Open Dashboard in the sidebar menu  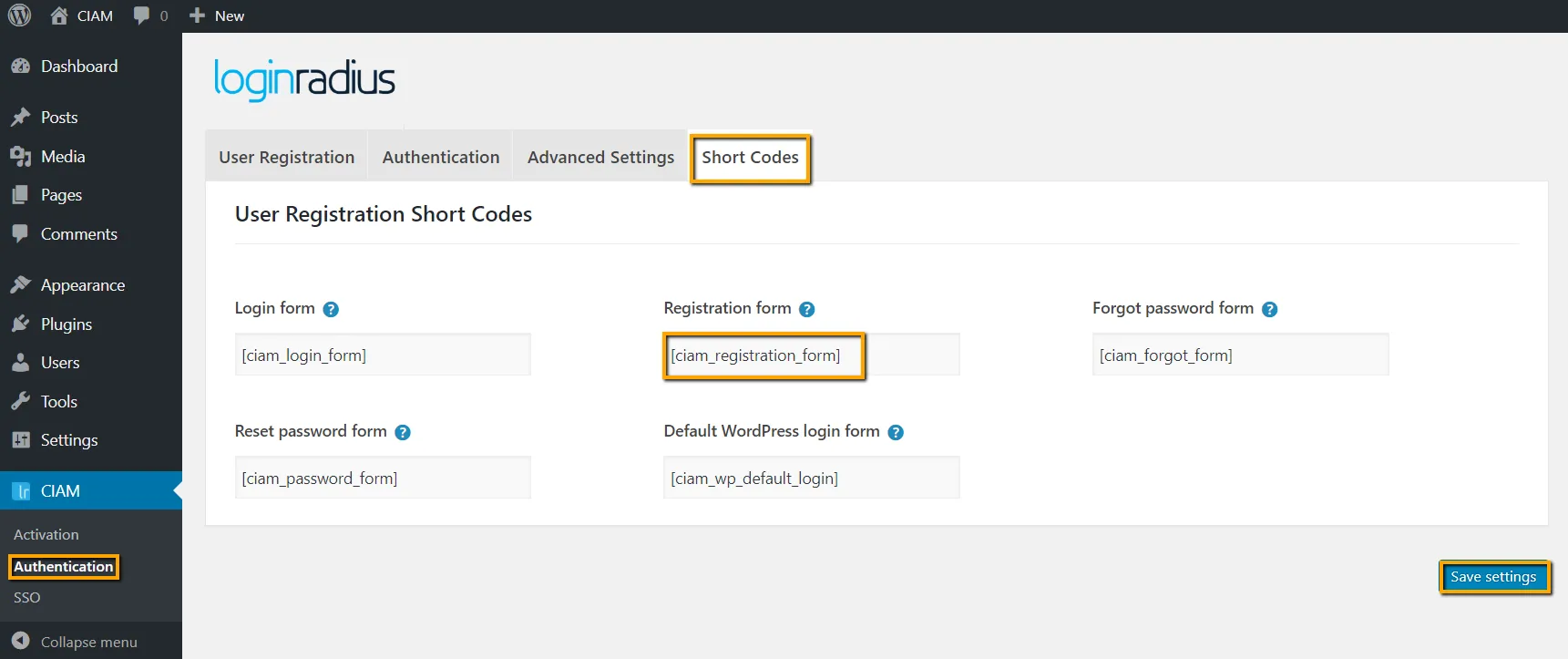click(79, 67)
